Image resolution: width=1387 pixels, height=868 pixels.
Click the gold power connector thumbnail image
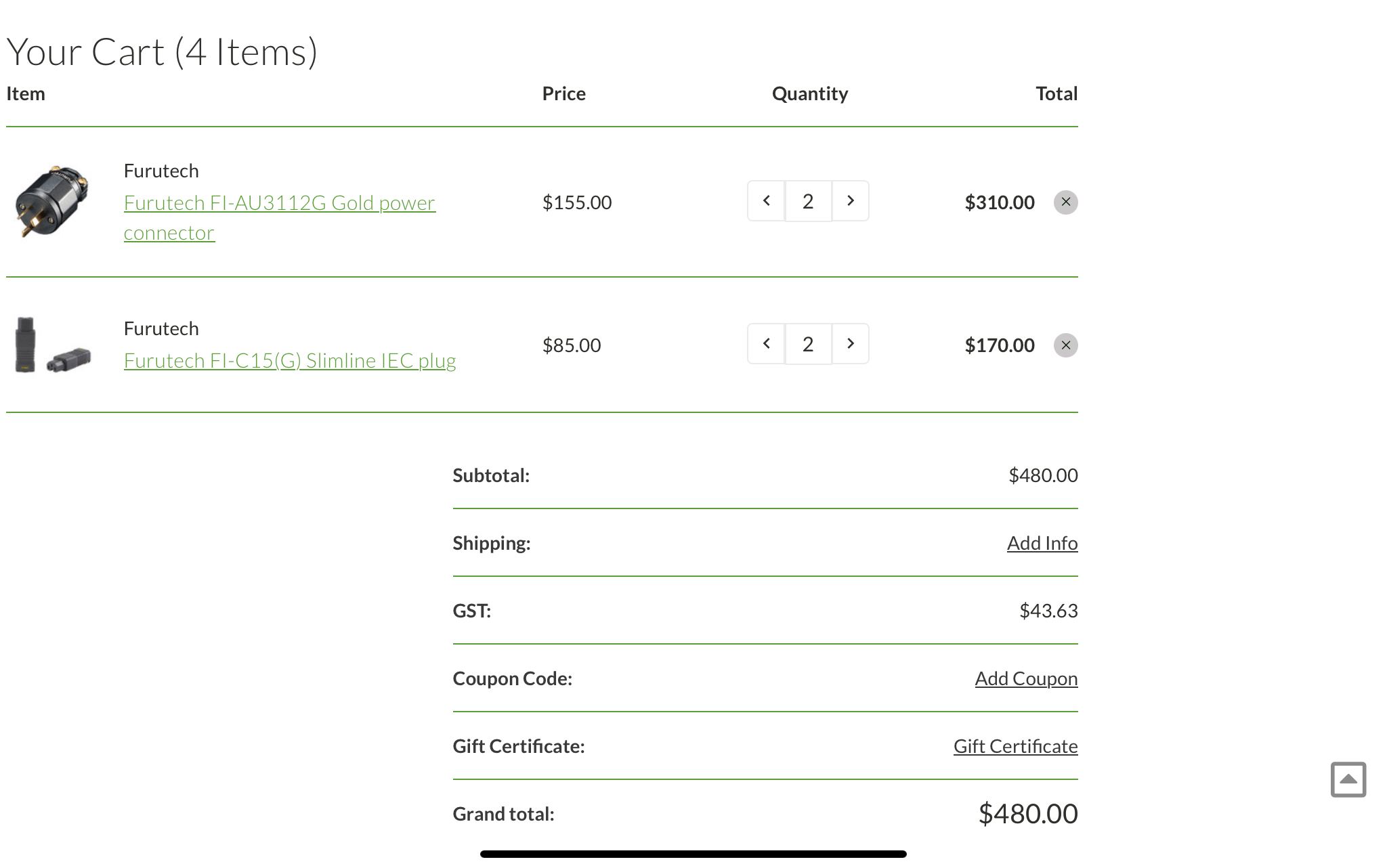point(52,201)
